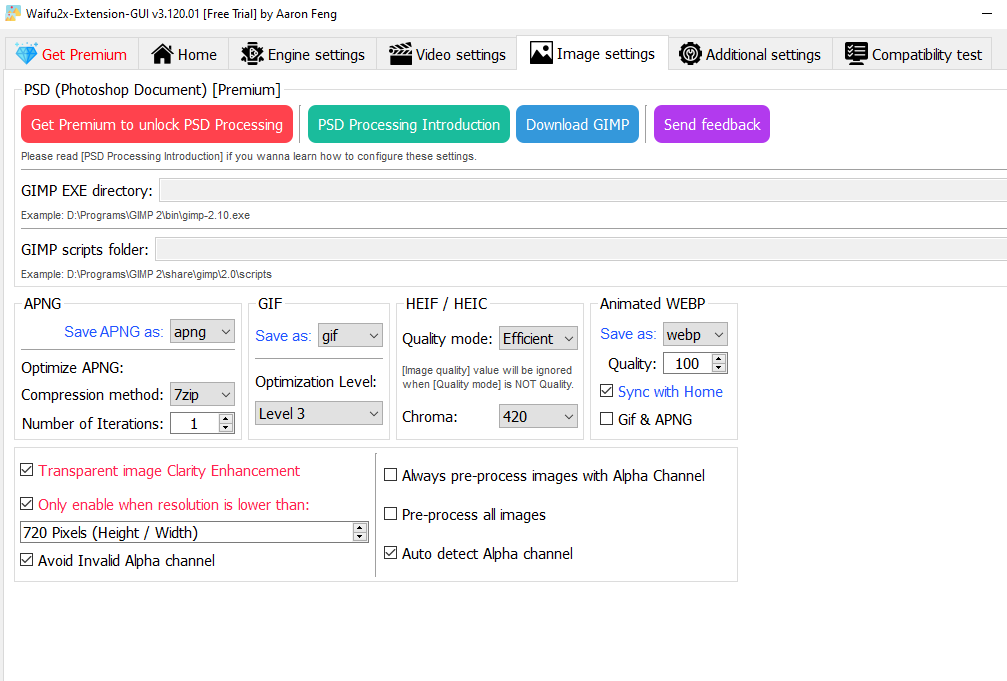The width and height of the screenshot is (1007, 681).
Task: Click the Image quality ignored note
Action: (487, 377)
